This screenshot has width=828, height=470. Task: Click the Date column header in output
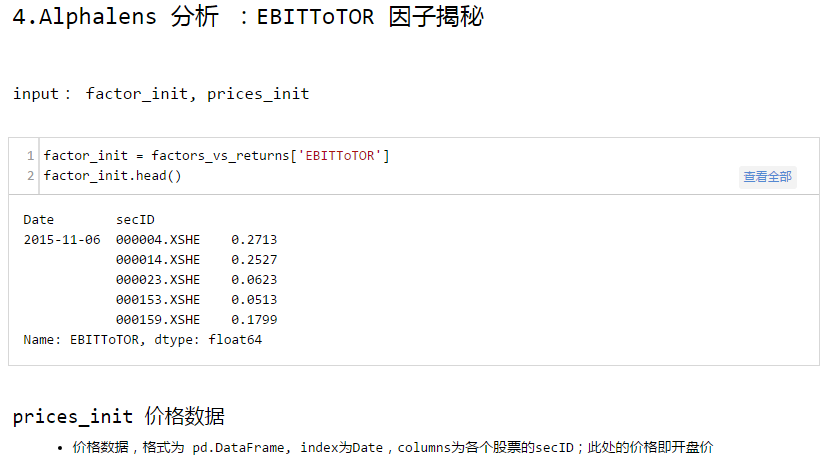point(39,220)
